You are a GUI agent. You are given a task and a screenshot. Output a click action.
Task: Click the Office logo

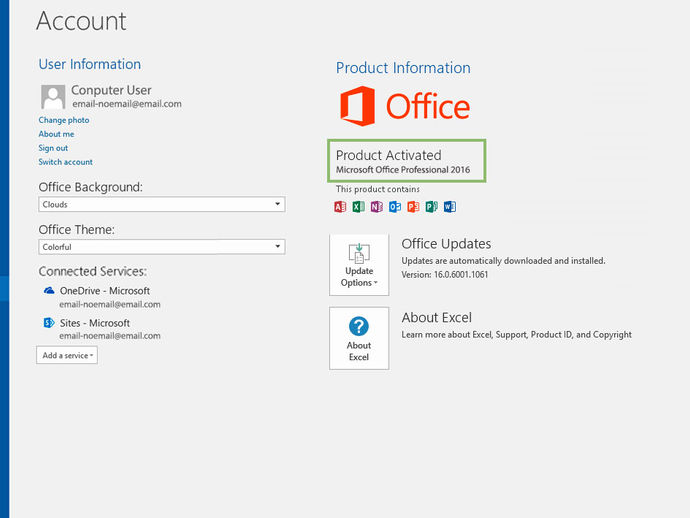405,106
